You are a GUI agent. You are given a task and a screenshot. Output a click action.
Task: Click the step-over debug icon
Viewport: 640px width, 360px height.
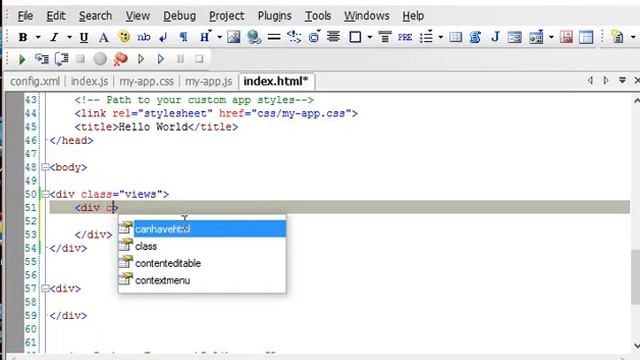point(61,59)
